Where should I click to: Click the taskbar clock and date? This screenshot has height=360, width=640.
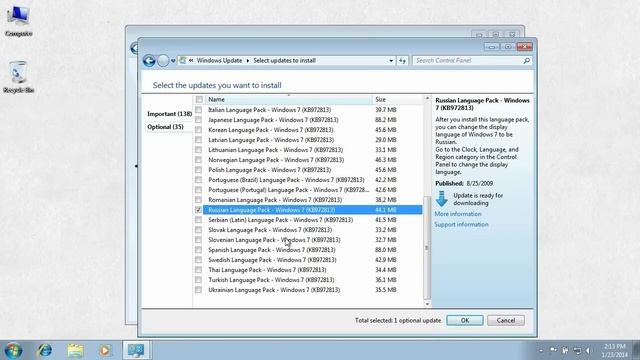[x=614, y=351]
